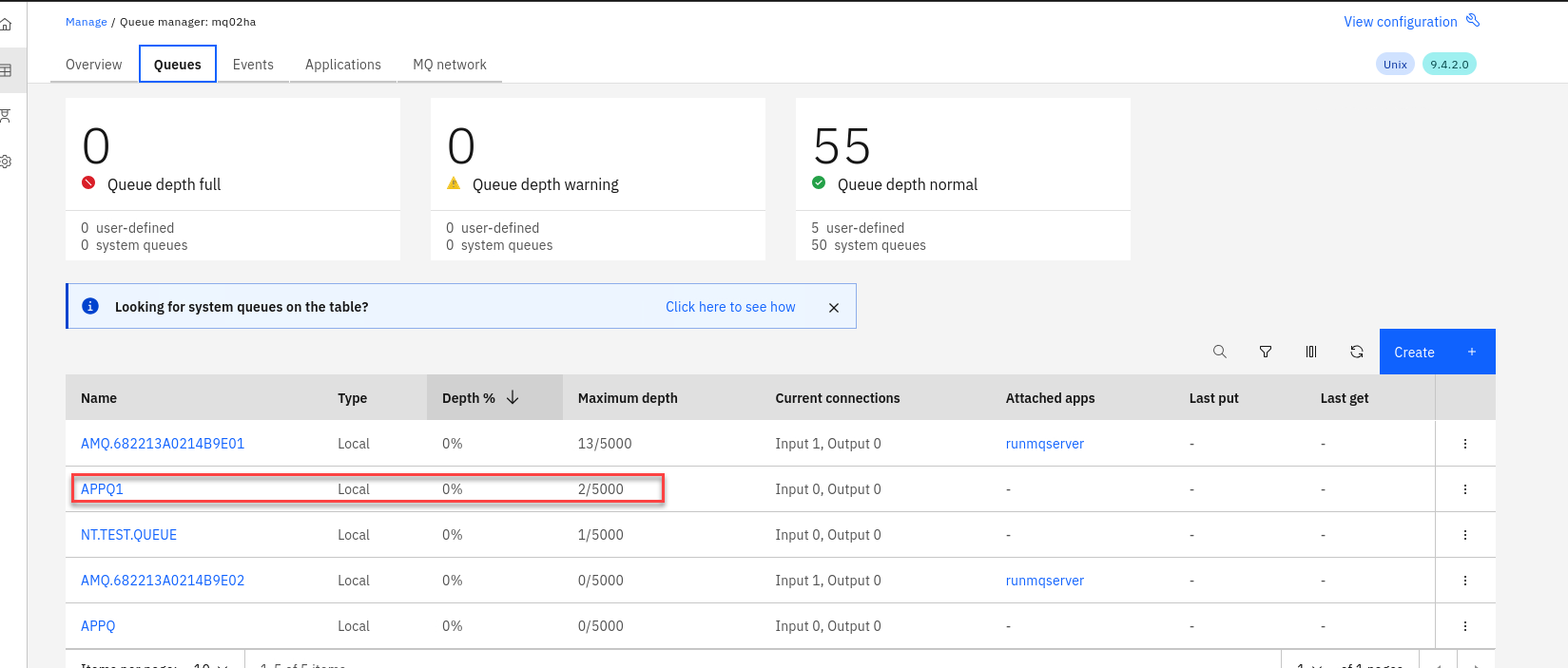Open the filter icon for the queue table
Viewport: 1568px width, 668px height.
tap(1266, 352)
